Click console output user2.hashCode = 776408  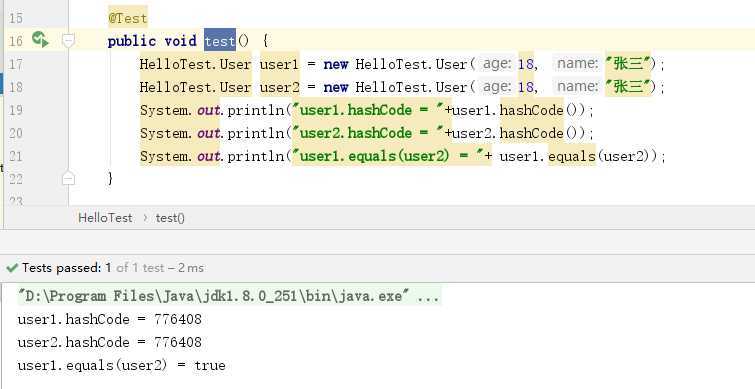click(109, 342)
